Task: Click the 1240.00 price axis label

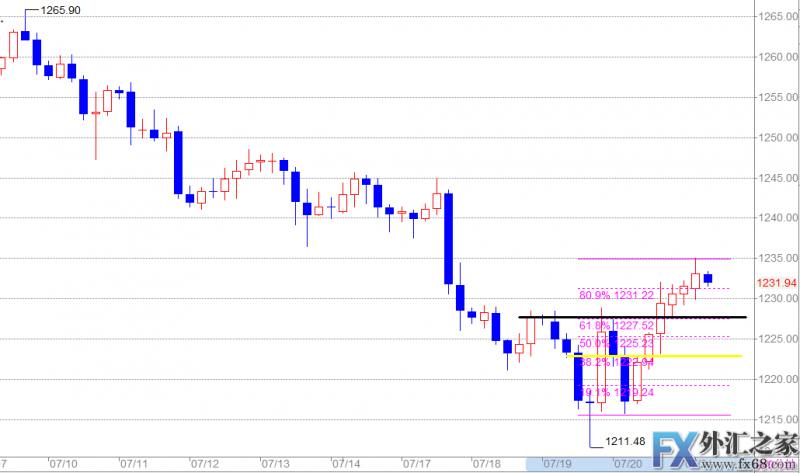Action: (778, 218)
